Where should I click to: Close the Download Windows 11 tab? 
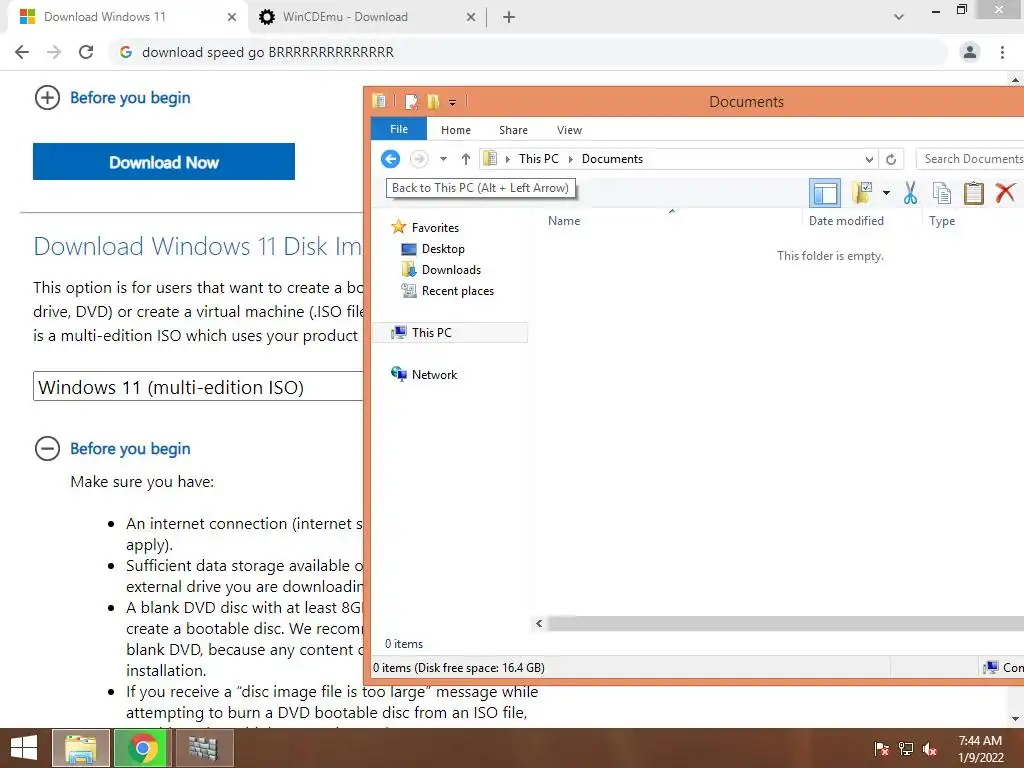coord(231,17)
